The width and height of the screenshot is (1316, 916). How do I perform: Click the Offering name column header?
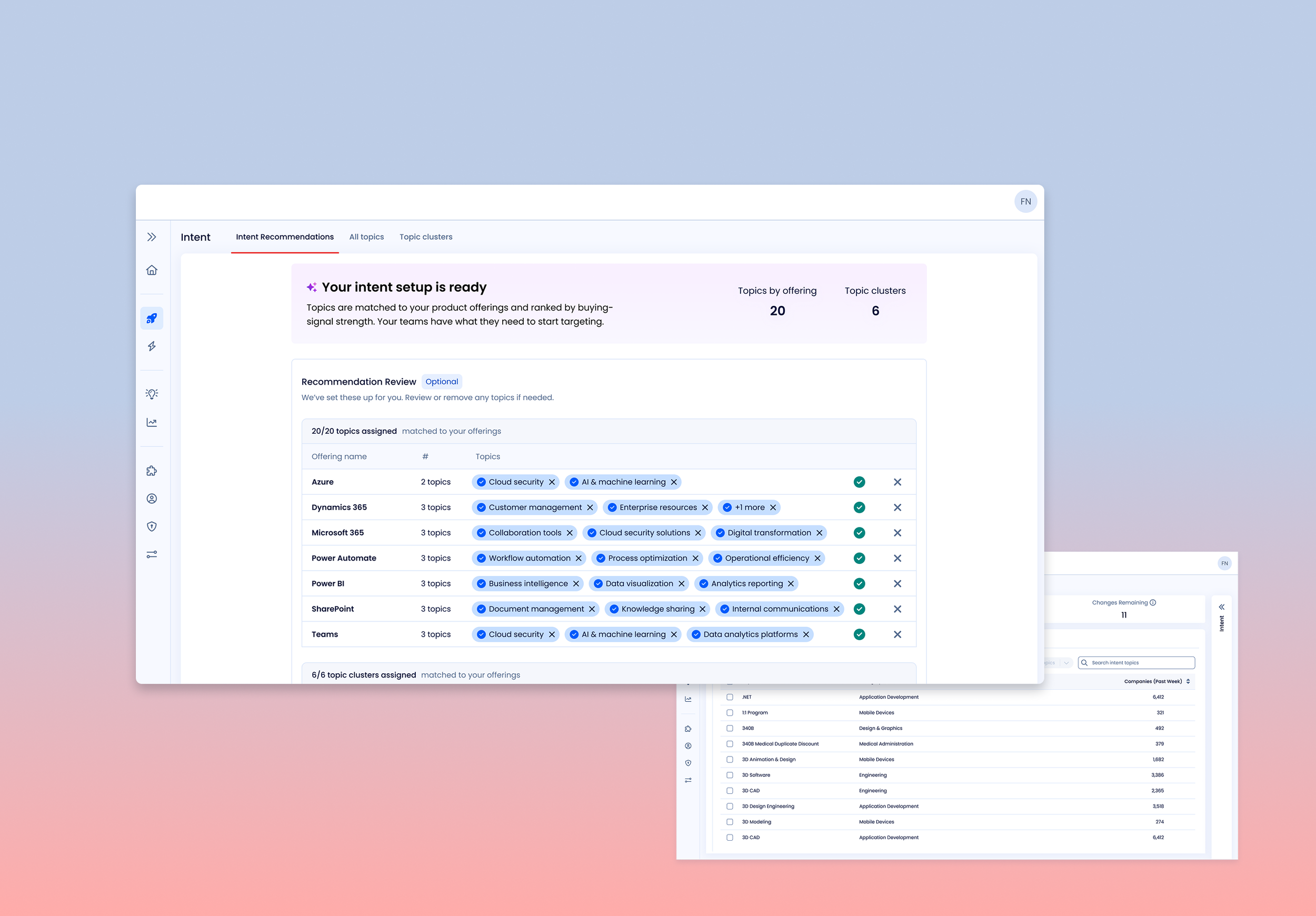tap(339, 457)
